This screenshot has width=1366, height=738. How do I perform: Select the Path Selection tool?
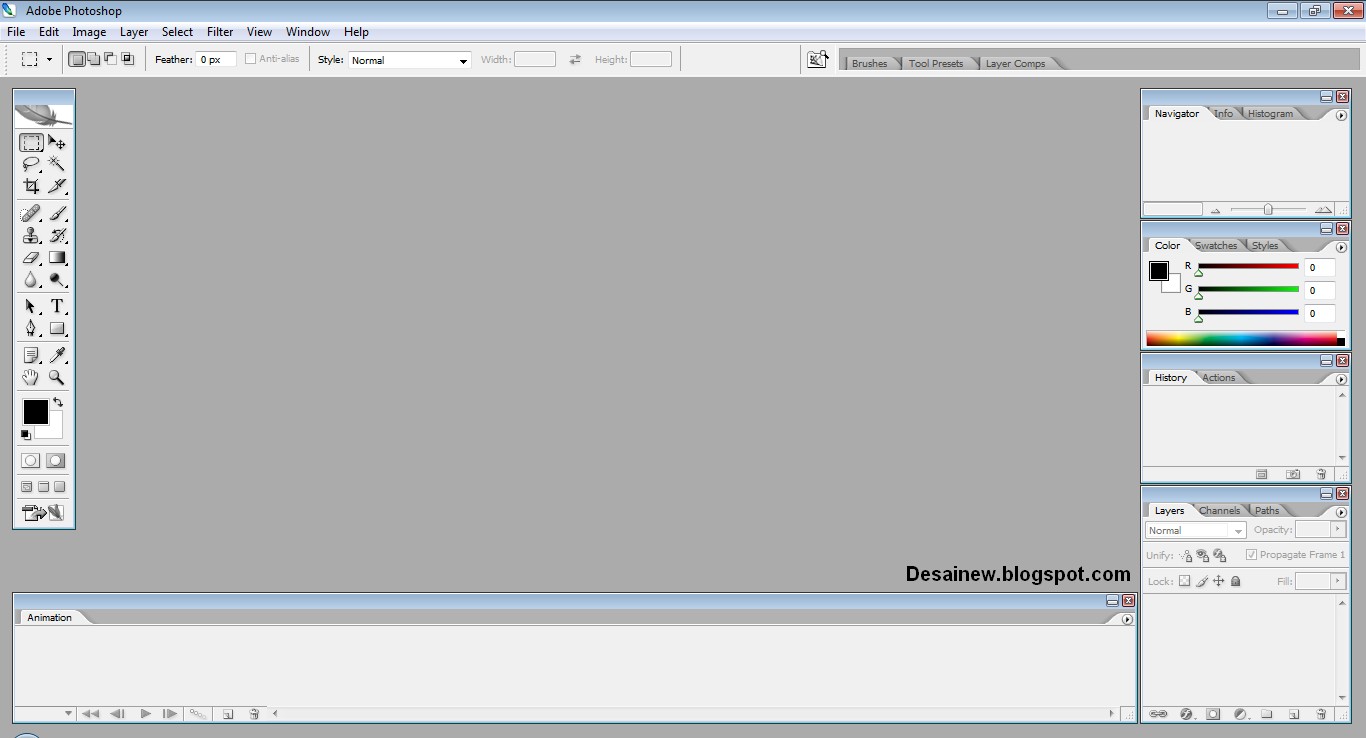[32, 306]
